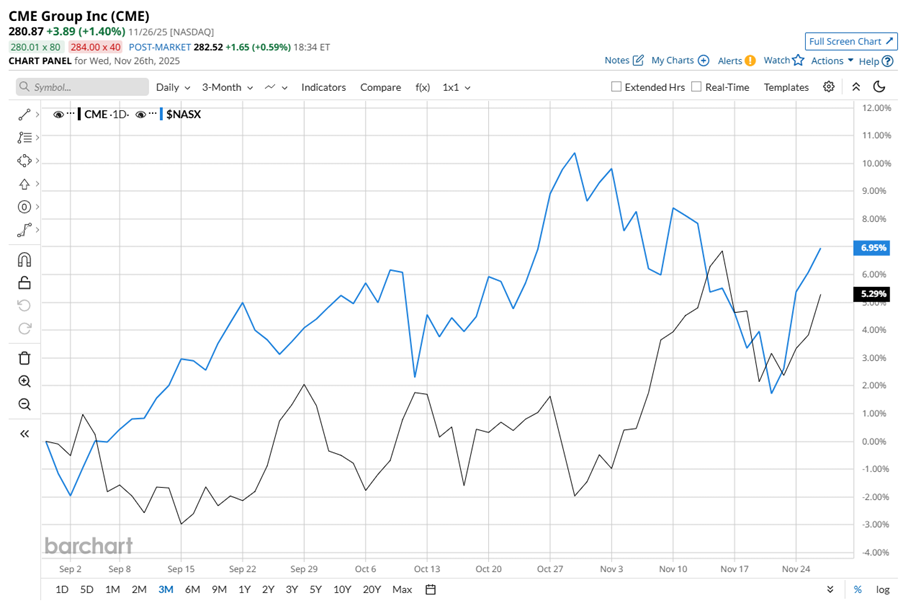Expand the trend line tool submenu arrow
Viewport: 903px width, 611px height.
coord(37,115)
